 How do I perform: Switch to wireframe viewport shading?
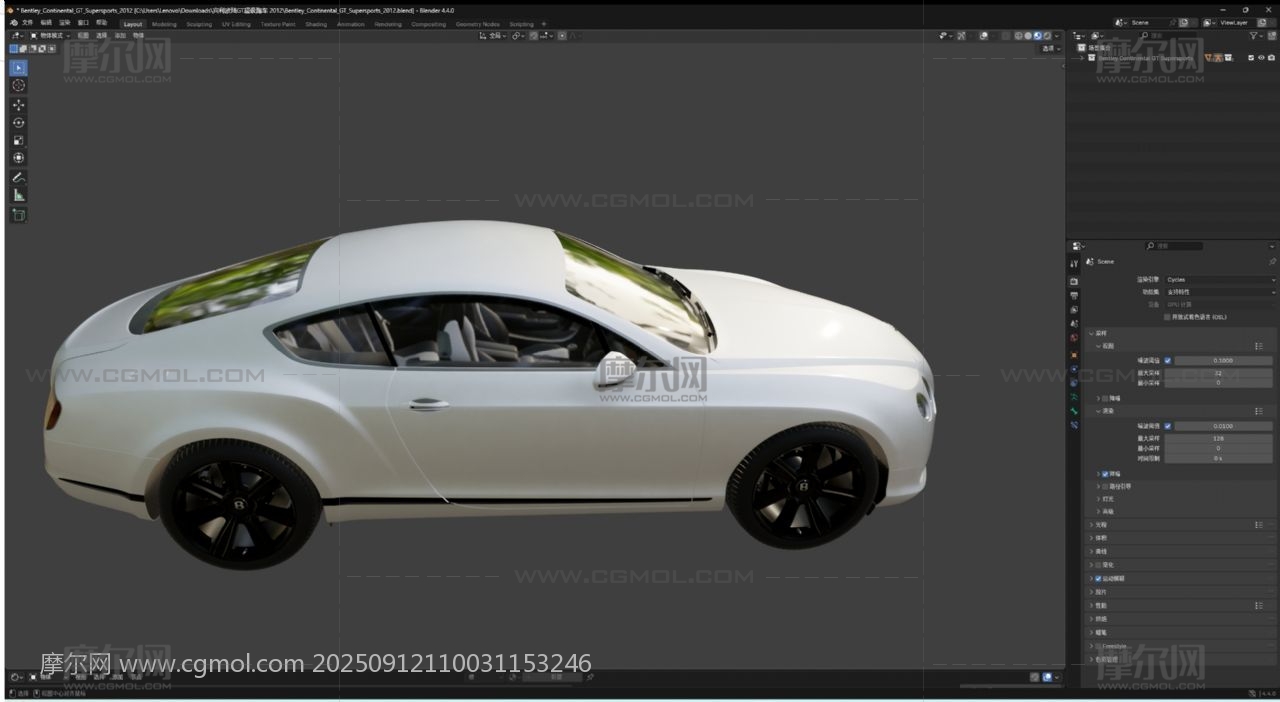tap(1019, 36)
